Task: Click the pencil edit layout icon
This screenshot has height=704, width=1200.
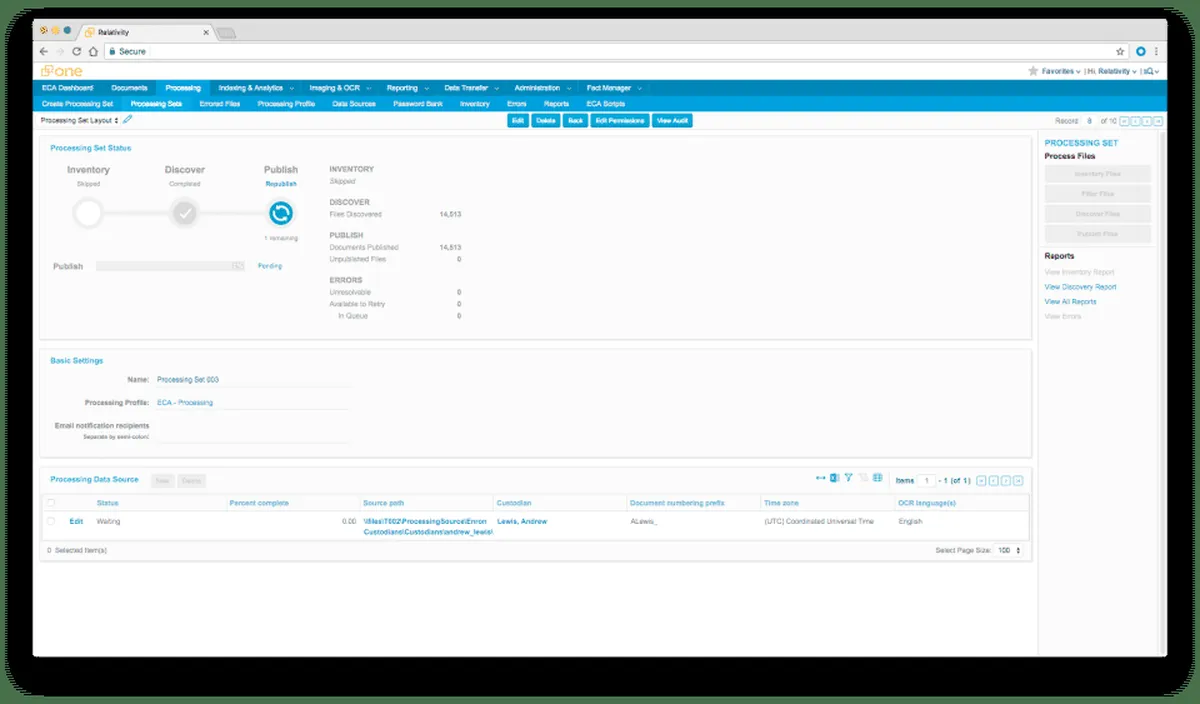Action: 127,120
